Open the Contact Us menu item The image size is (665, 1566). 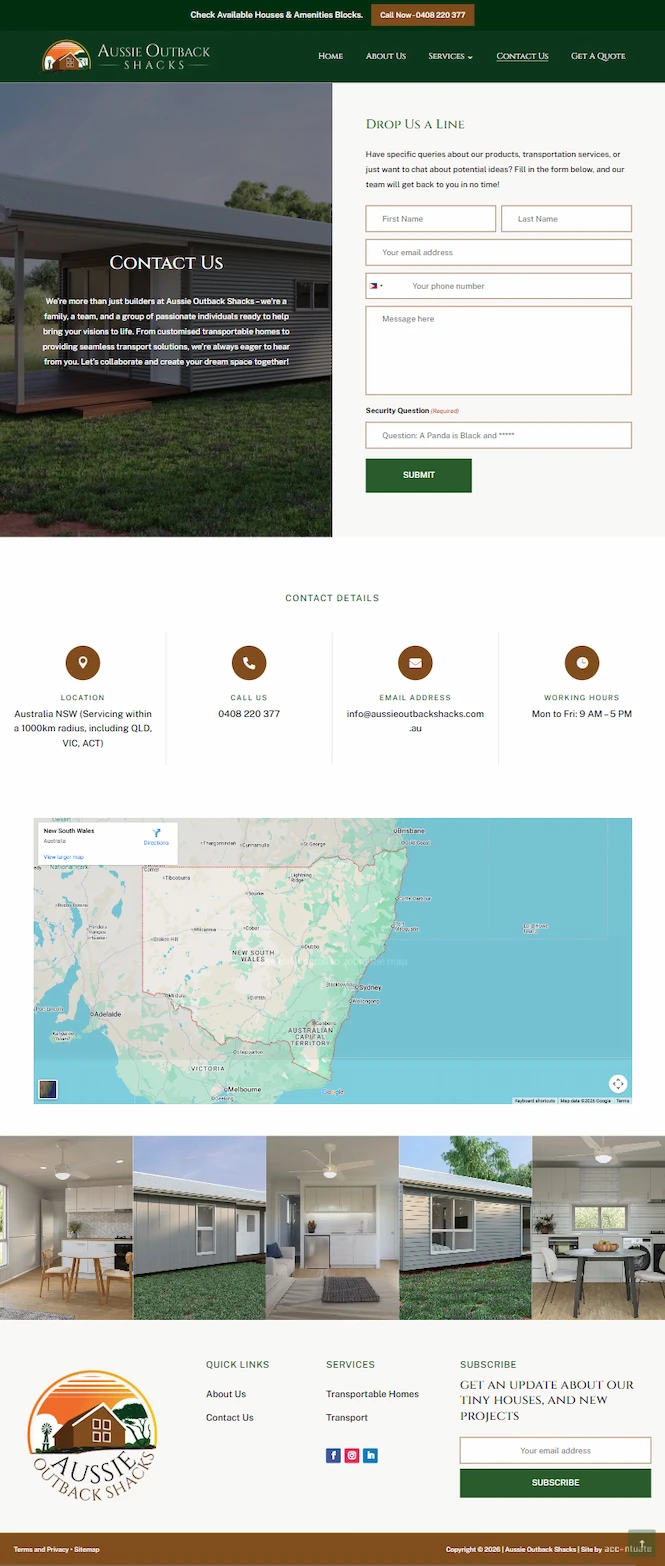click(522, 56)
